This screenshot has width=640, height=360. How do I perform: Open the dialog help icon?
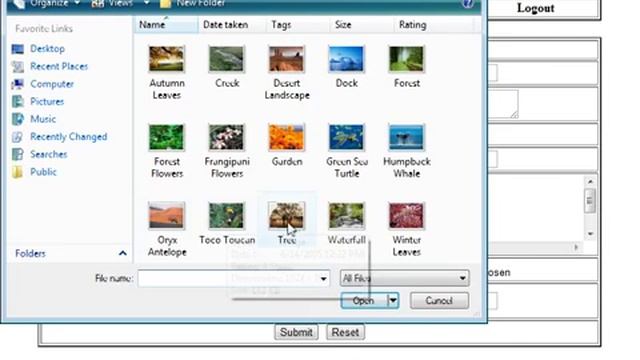[x=468, y=4]
